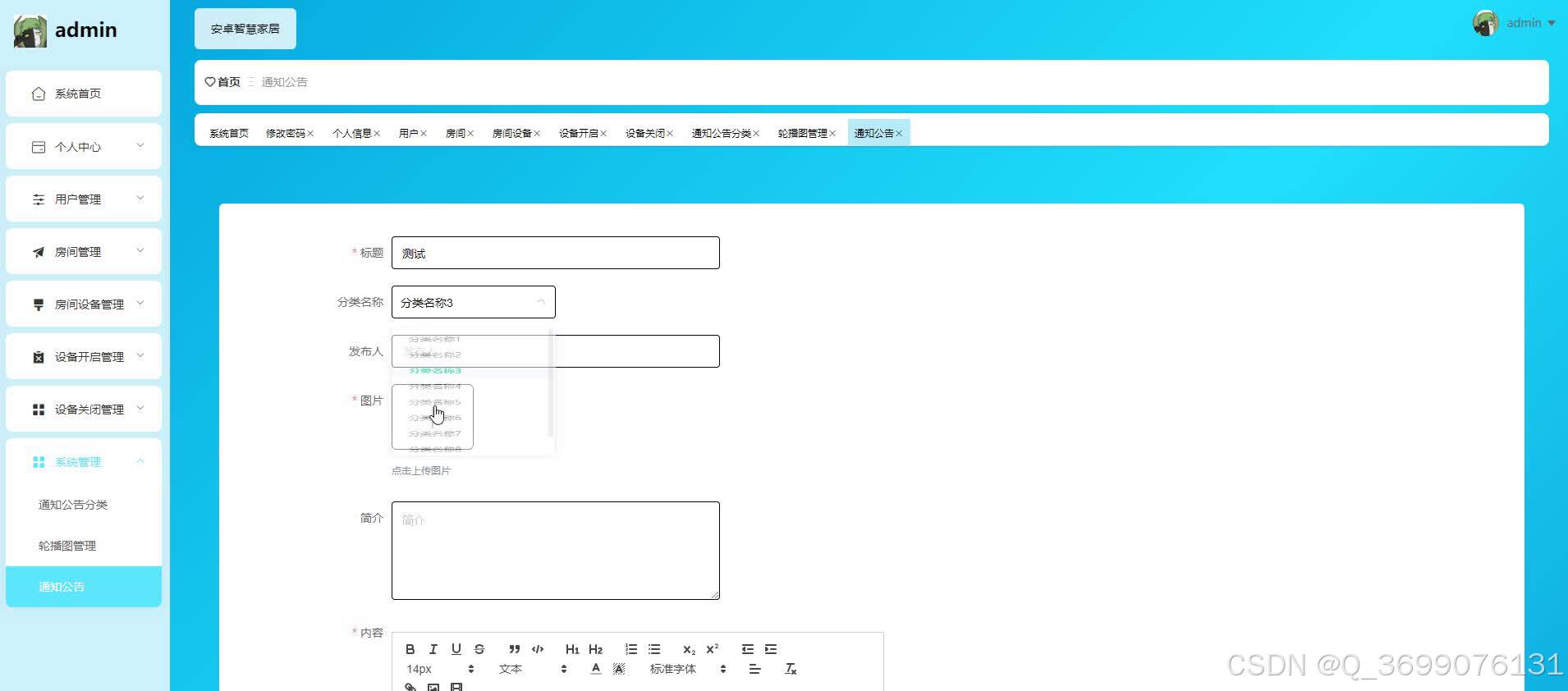Switch to the 个人信息 tab

352,133
